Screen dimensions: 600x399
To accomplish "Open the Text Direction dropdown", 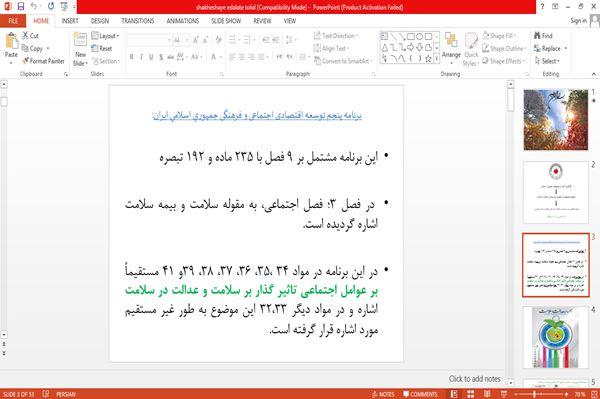I will [336, 36].
